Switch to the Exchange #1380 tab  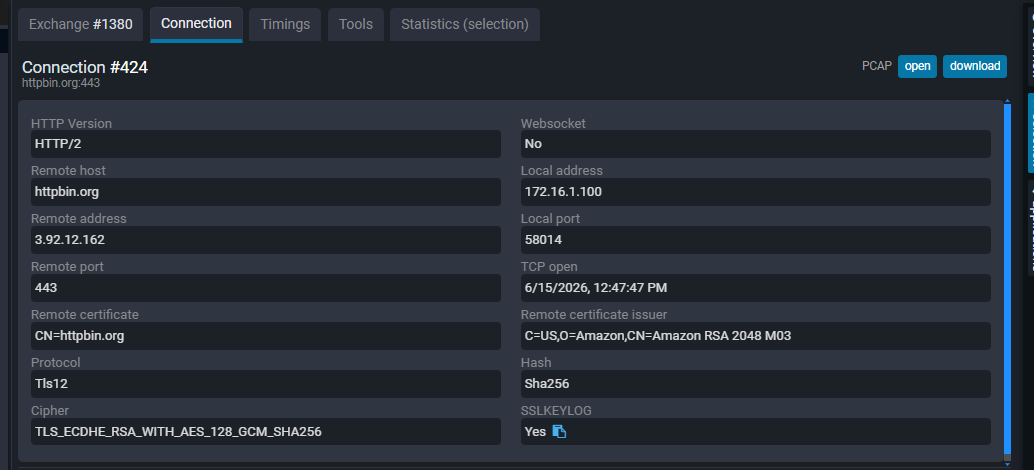(80, 24)
